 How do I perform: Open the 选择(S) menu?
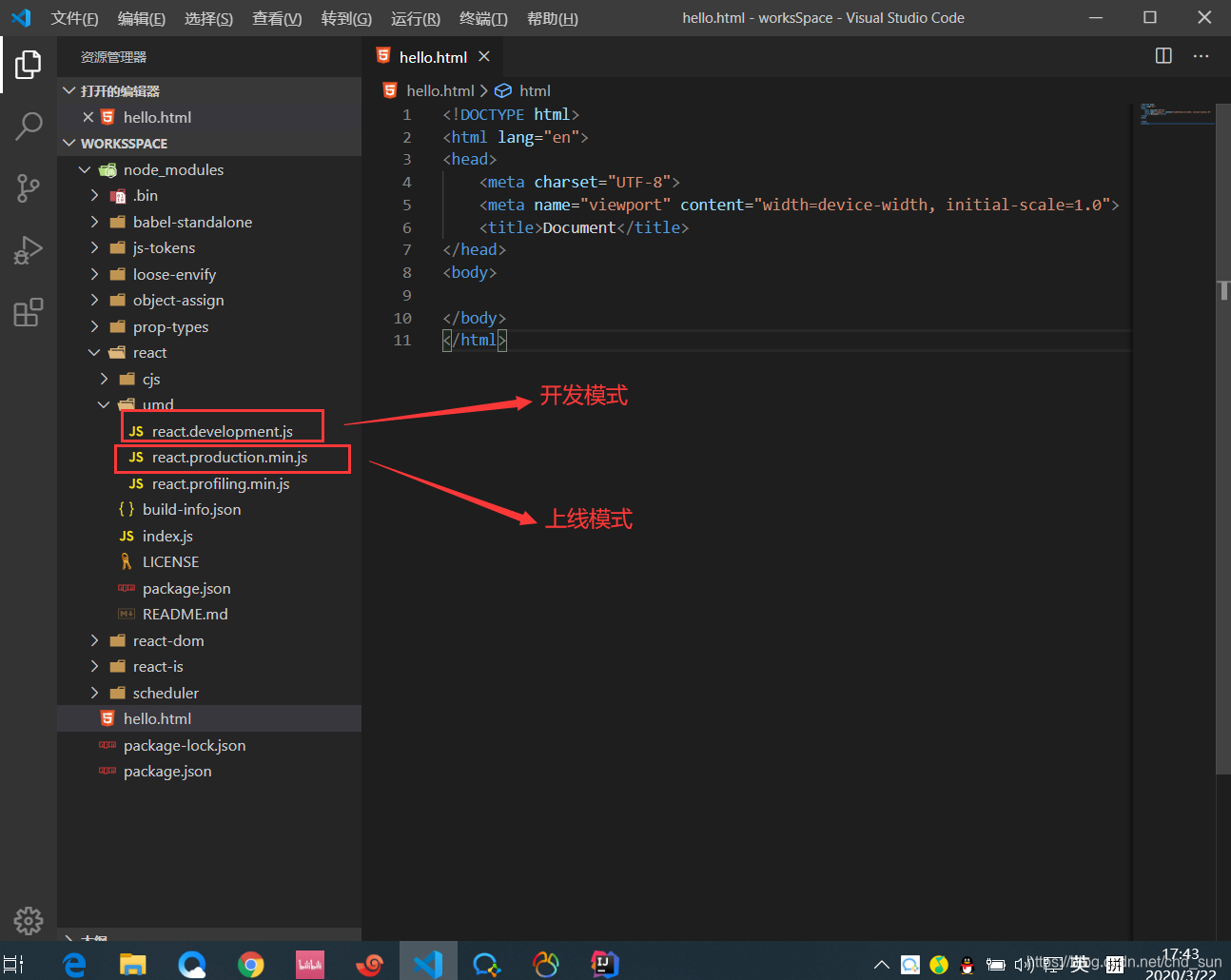pos(208,18)
